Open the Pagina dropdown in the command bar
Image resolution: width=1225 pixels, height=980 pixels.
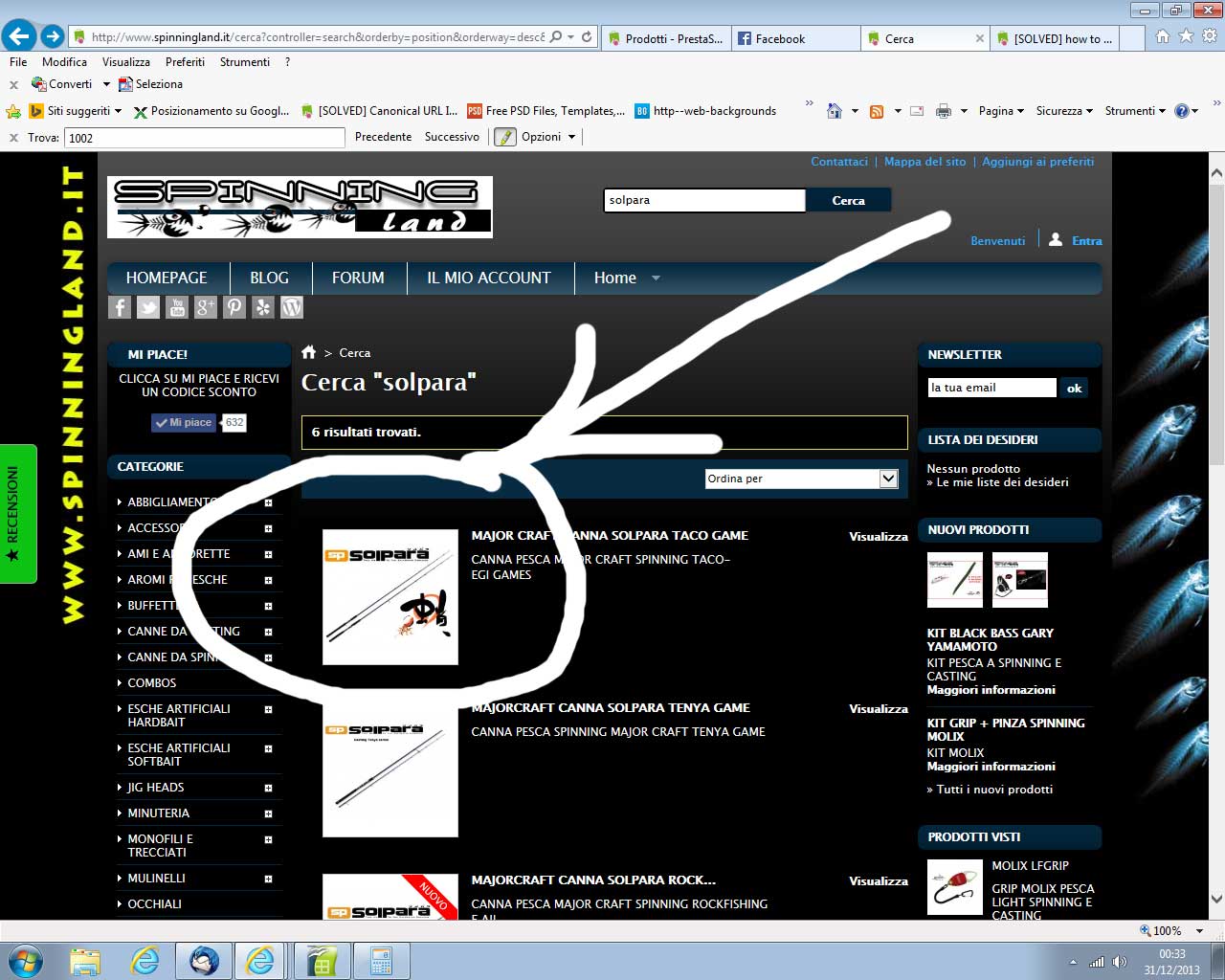tap(1001, 111)
